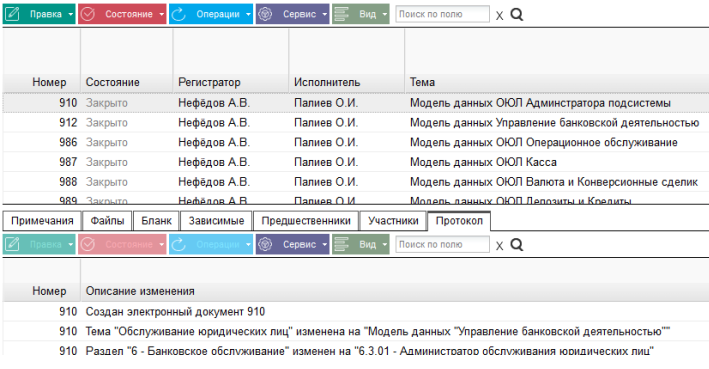Image resolution: width=709 pixels, height=369 pixels.
Task: Click the lower panel Сервис gear icon
Action: pyautogui.click(x=265, y=244)
